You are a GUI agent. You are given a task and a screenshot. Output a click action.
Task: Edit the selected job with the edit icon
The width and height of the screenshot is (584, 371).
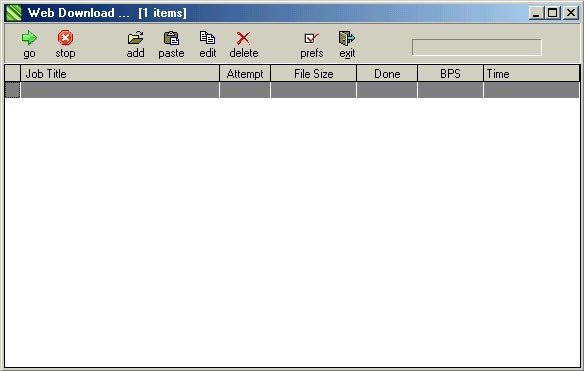tap(207, 38)
